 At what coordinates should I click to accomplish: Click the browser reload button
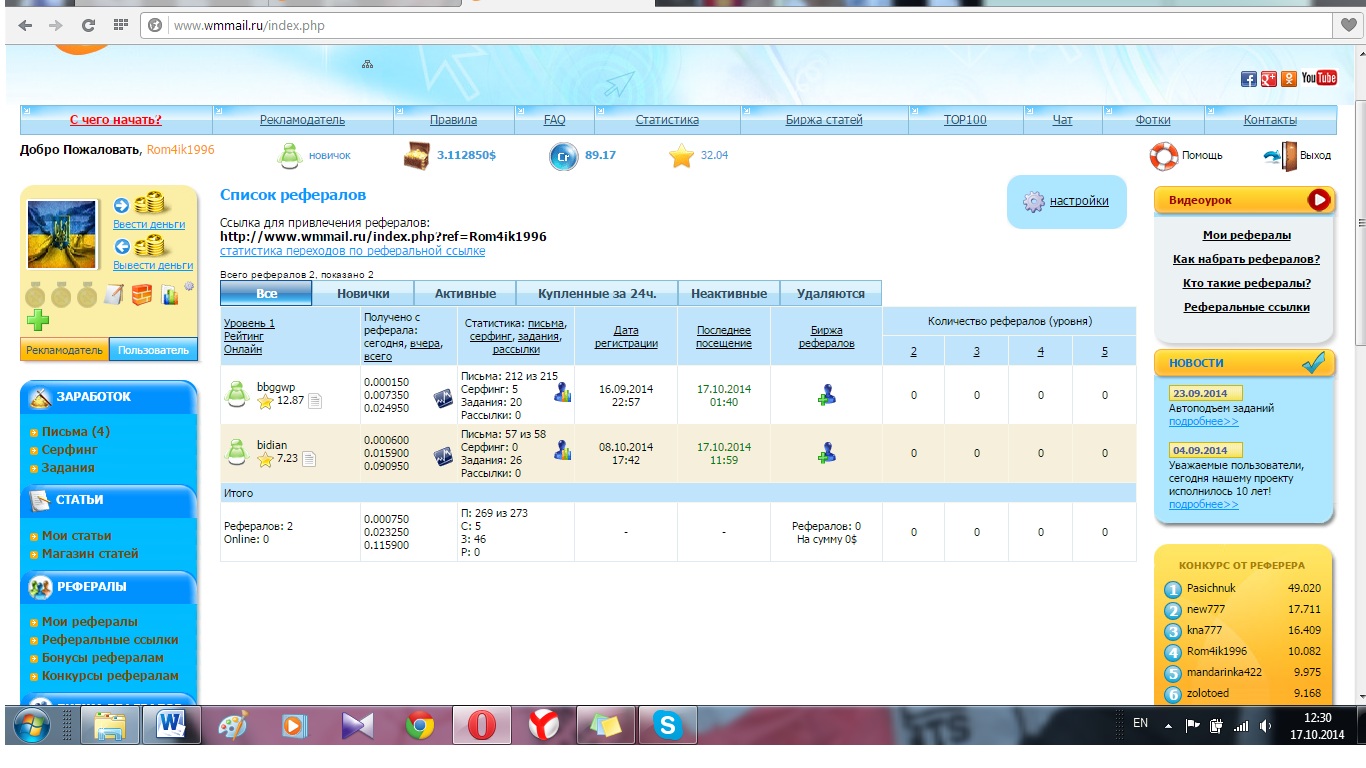tap(89, 25)
